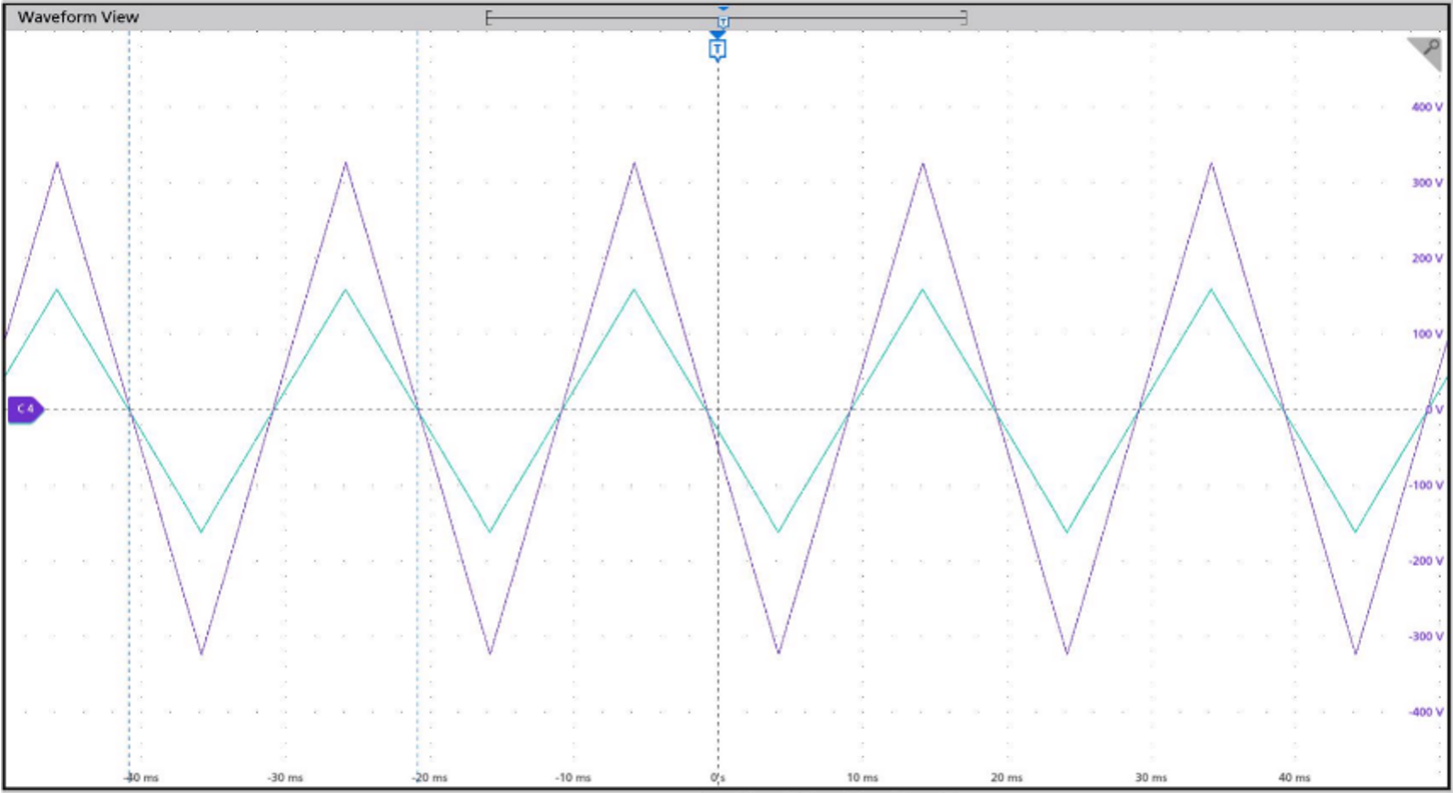
Task: Click the left bracket of record overview bar
Action: coord(489,17)
